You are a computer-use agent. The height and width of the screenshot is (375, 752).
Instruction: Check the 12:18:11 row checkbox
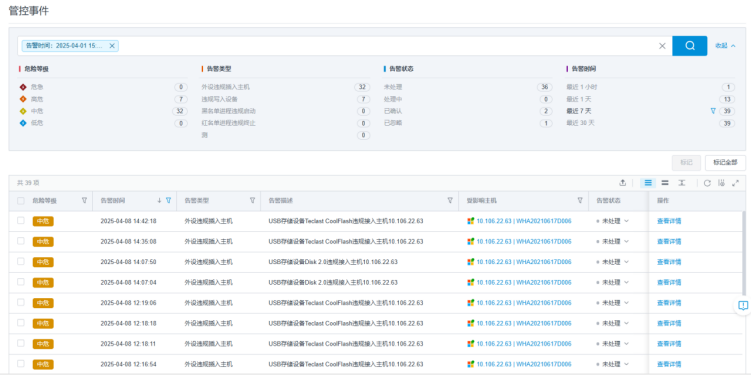[x=21, y=343]
